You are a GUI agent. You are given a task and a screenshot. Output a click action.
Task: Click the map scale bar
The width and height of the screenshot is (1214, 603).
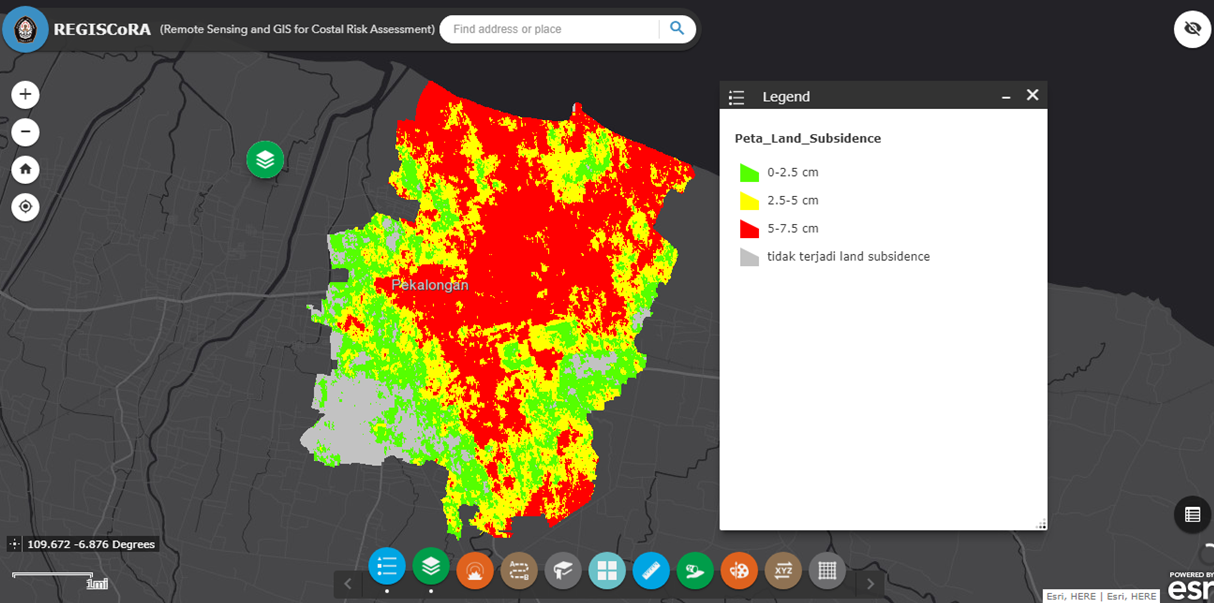pyautogui.click(x=60, y=579)
